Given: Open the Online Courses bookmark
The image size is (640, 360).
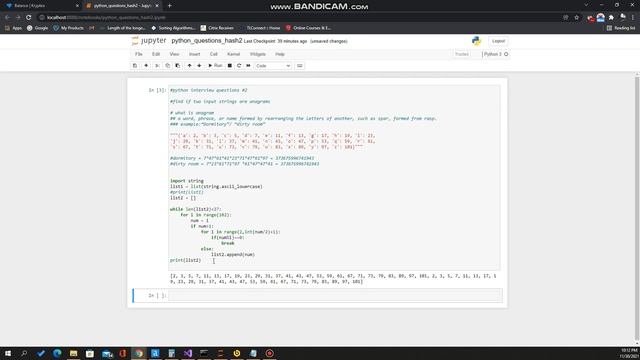Looking at the screenshot, I should coord(308,28).
